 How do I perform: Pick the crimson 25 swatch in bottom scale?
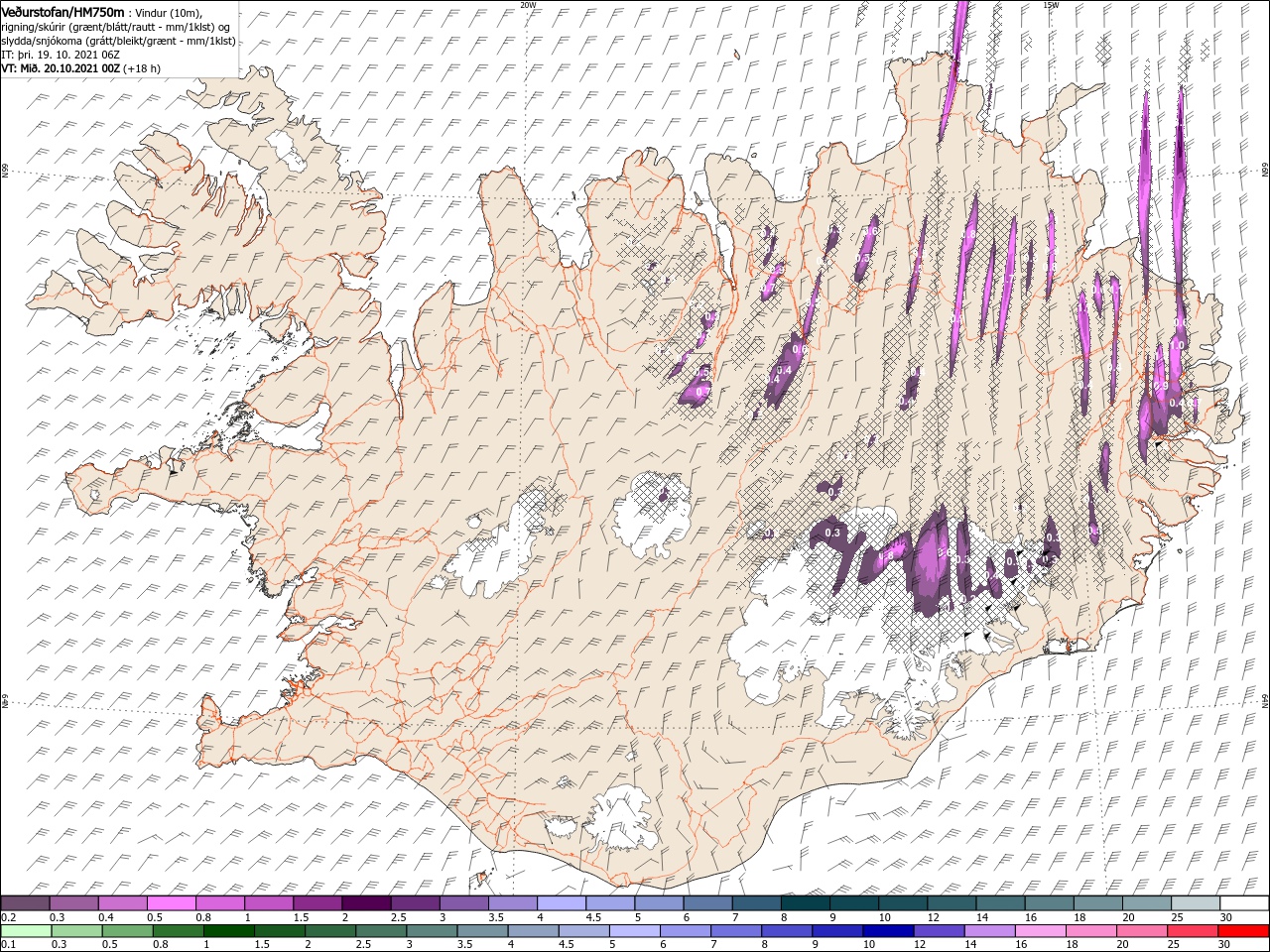click(1194, 931)
